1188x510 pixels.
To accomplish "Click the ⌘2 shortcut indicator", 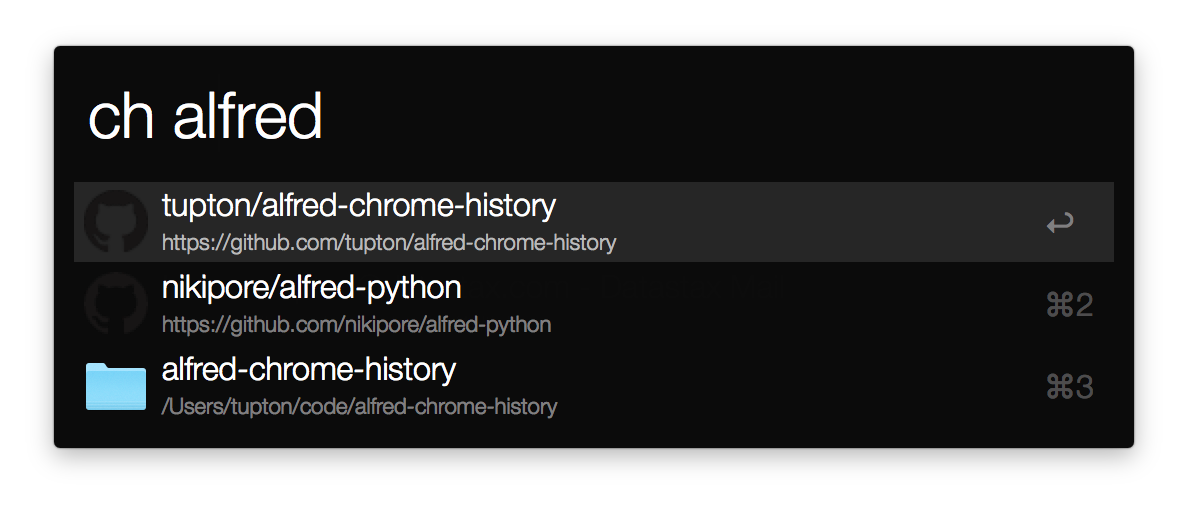I will [1069, 305].
